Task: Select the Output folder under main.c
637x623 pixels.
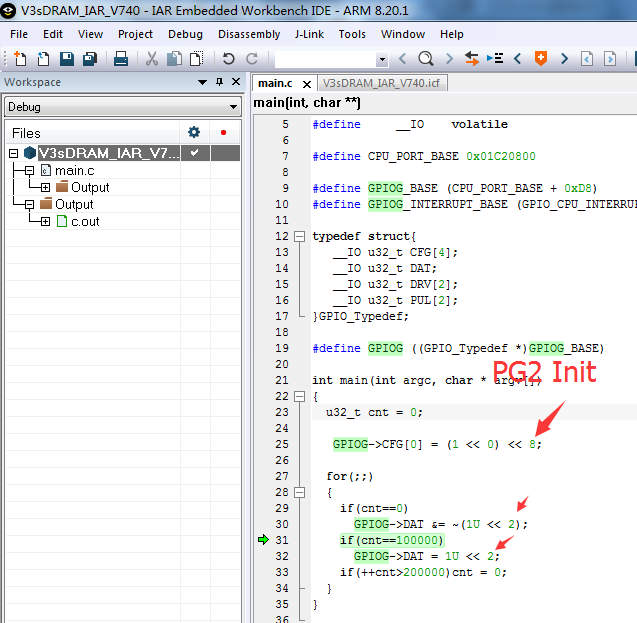Action: coord(90,187)
